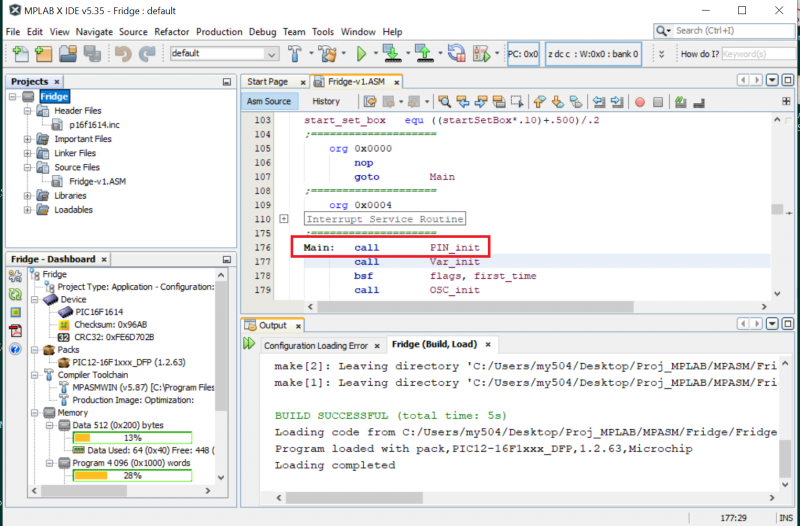Viewport: 800px width, 526px height.
Task: Click the green Run Project arrow
Action: pyautogui.click(x=362, y=53)
